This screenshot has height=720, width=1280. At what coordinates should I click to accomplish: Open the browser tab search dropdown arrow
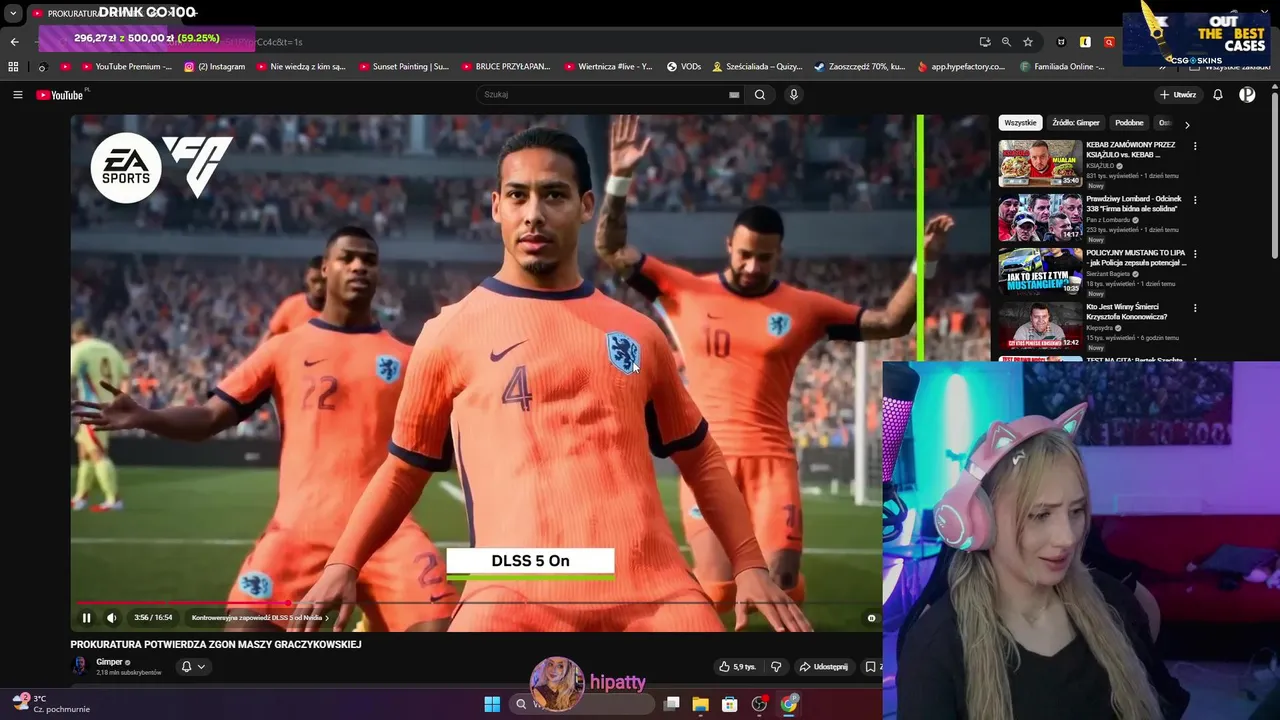13,14
